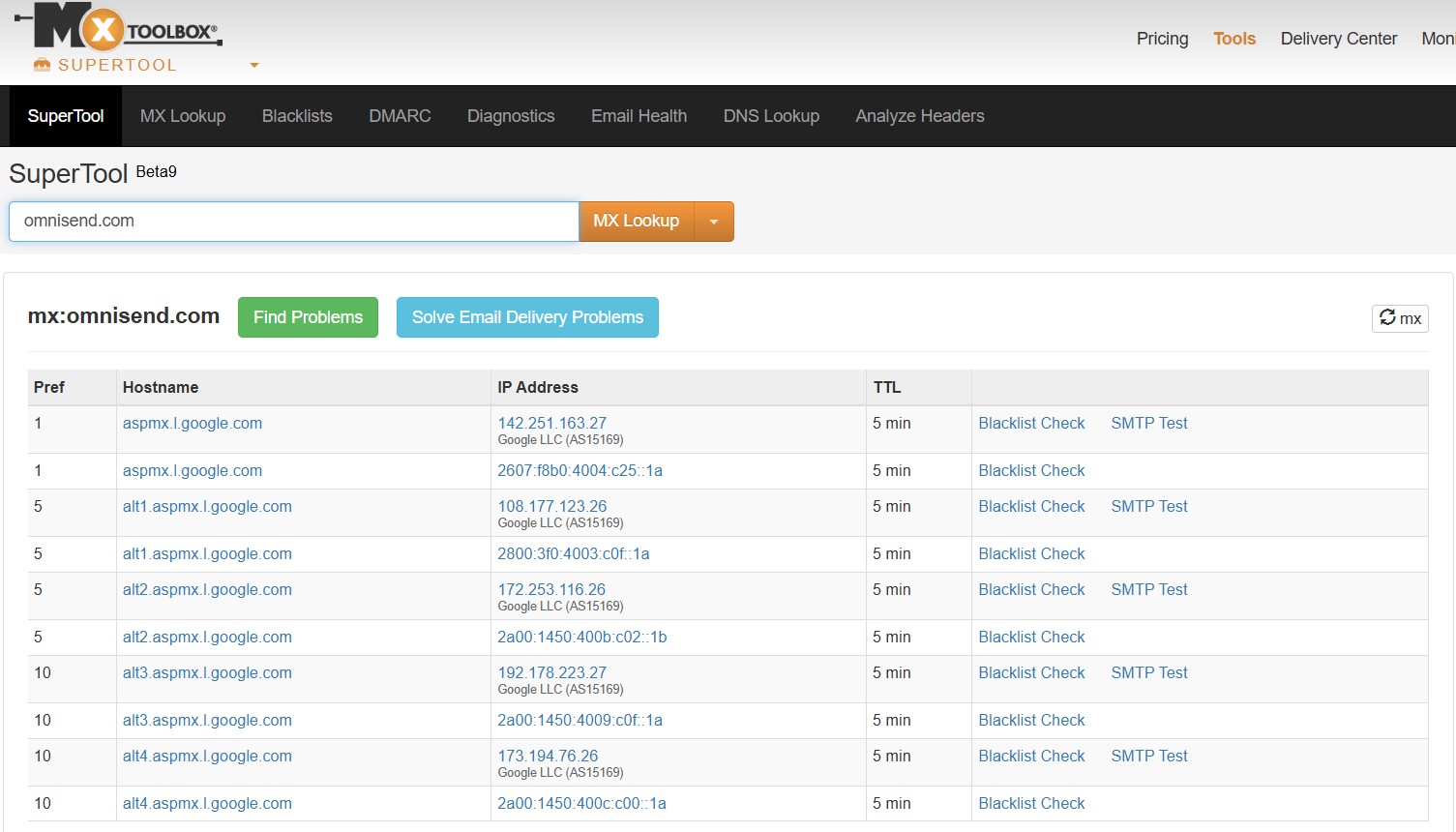Run Blacklist Check for 2a00:1450:400b:c02::1b
The height and width of the screenshot is (832, 1456).
[1031, 637]
